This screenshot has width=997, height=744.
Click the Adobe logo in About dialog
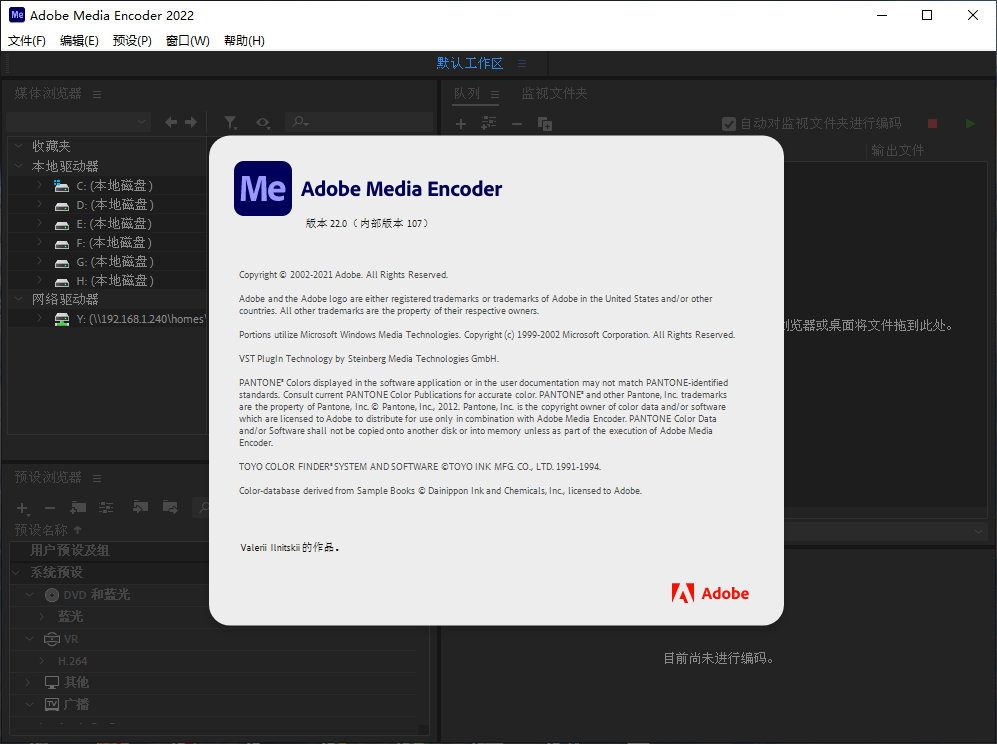[x=710, y=593]
